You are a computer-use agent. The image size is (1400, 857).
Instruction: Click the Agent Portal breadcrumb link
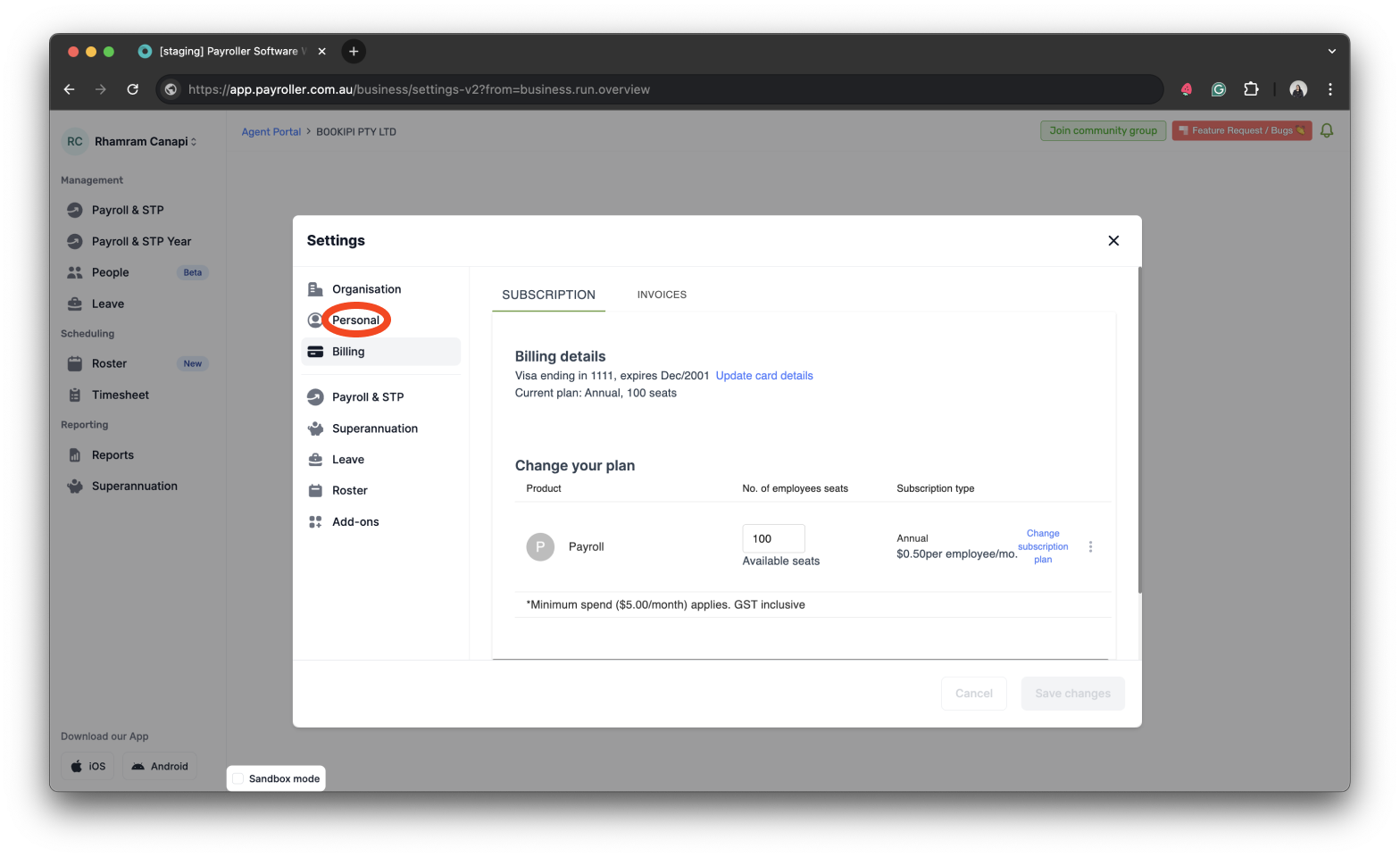(271, 132)
